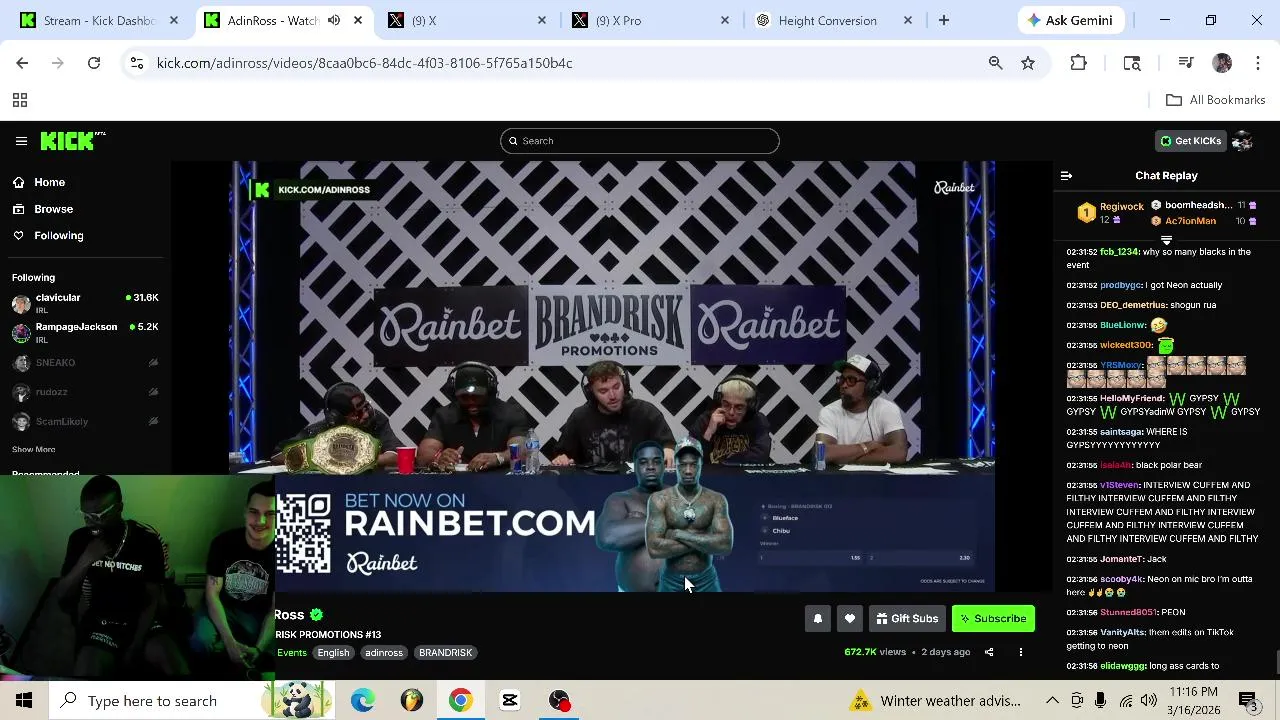The height and width of the screenshot is (720, 1280).
Task: Click the Get KICKs button
Action: click(x=1190, y=141)
